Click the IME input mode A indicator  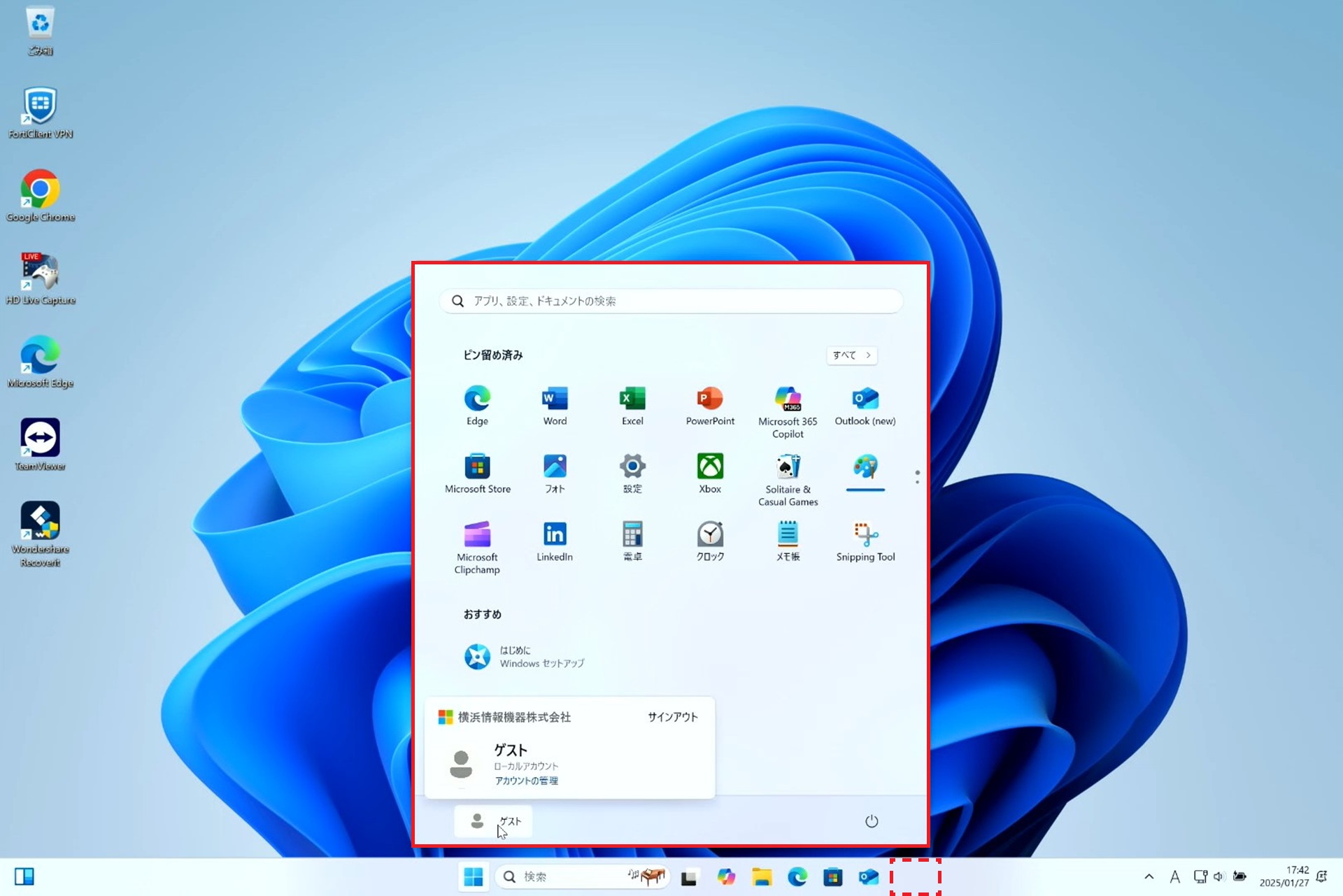point(1175,876)
